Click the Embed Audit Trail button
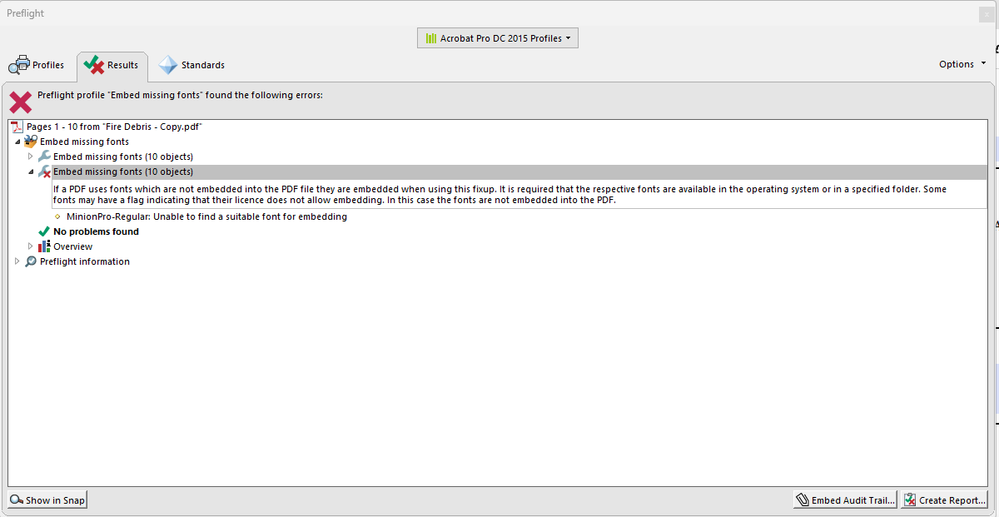The width and height of the screenshot is (999, 517). click(844, 500)
